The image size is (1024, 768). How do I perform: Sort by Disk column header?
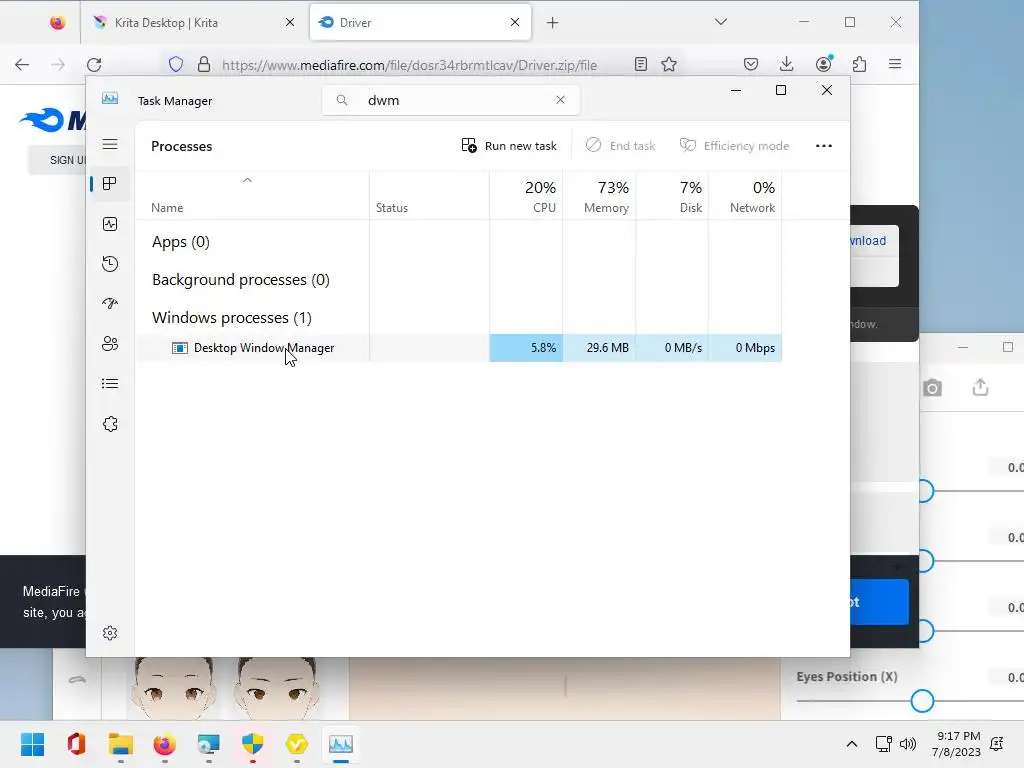click(673, 197)
